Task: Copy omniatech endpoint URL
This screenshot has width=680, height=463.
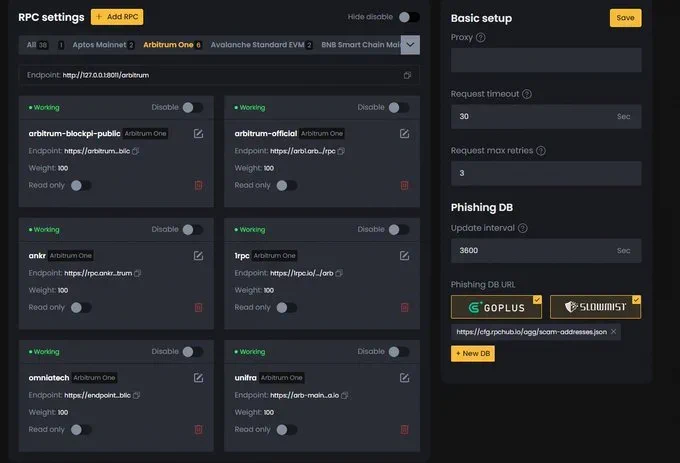Action: pyautogui.click(x=137, y=395)
